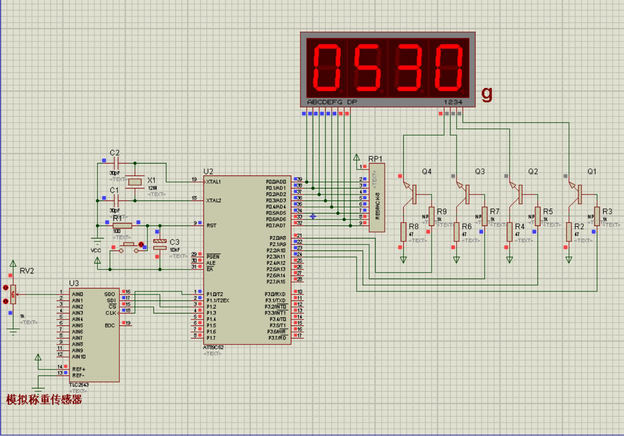Viewport: 624px width, 436px height.
Task: Click the AIN0 pin label on U3
Action: coord(78,294)
